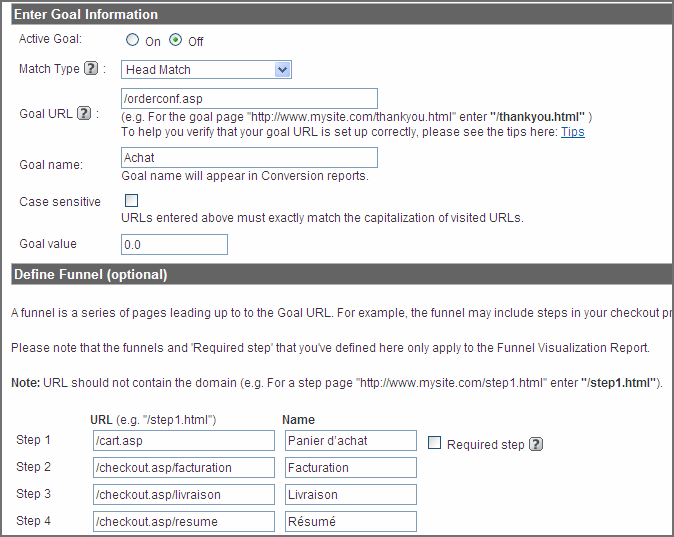Viewport: 674px width, 537px height.
Task: Open the Tips link
Action: pyautogui.click(x=573, y=132)
